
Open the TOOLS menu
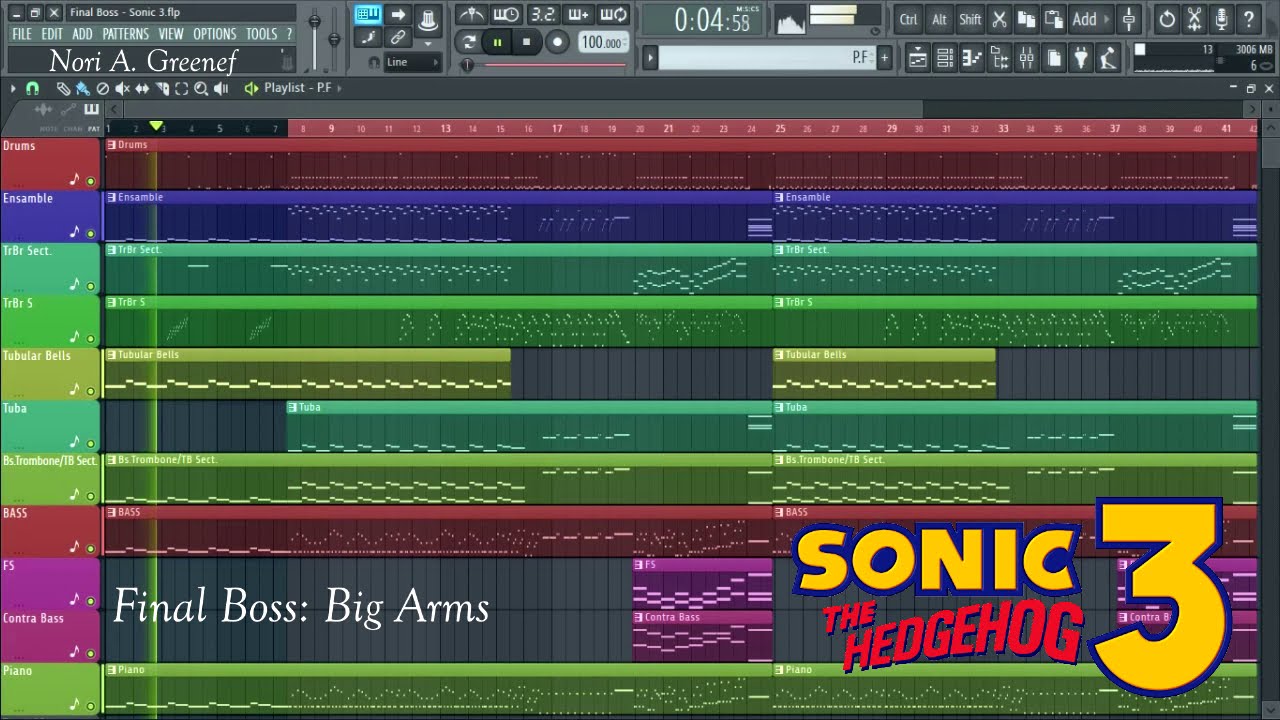pyautogui.click(x=262, y=34)
